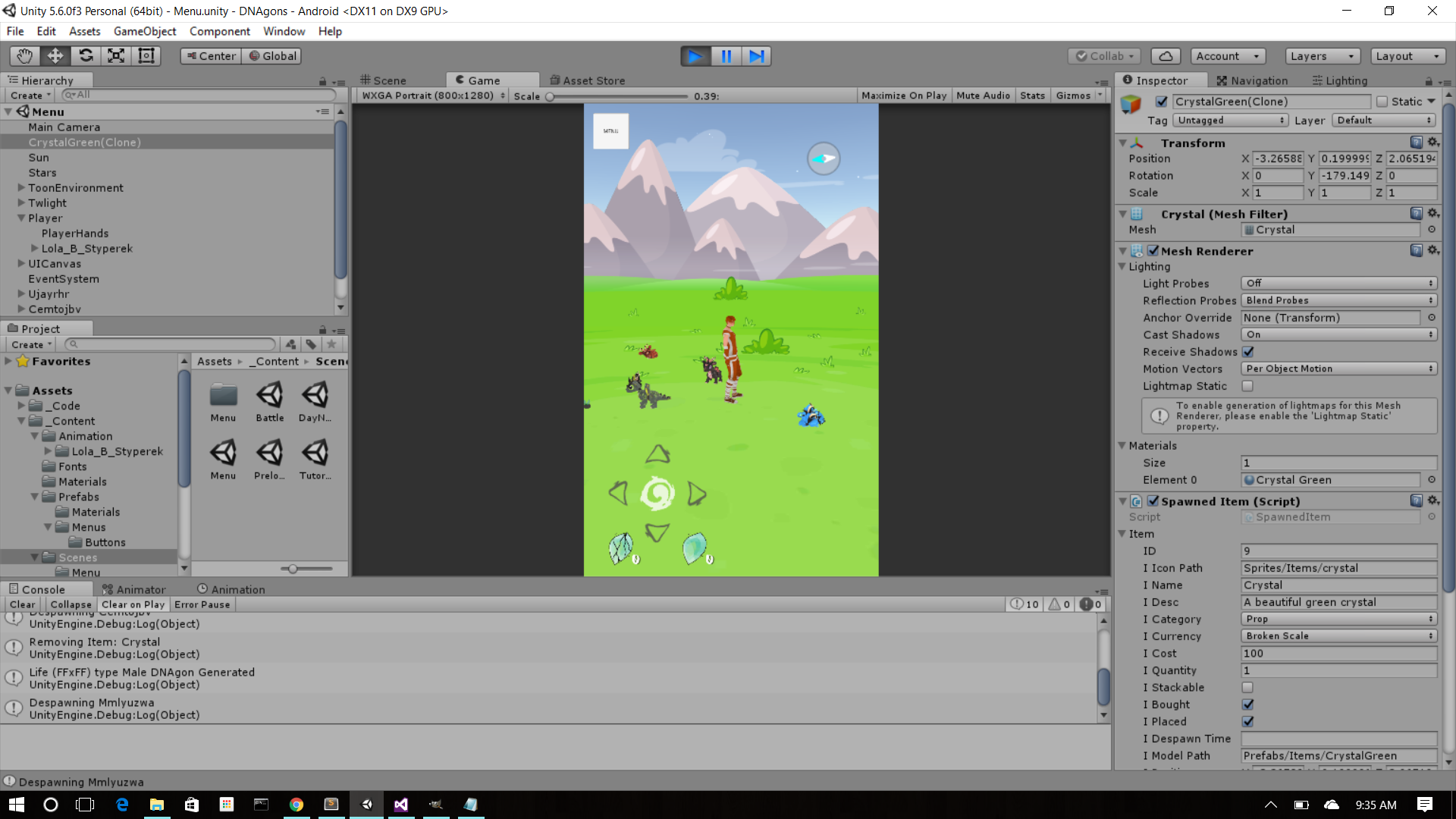
Task: Select the Rect transform tool
Action: 146,56
